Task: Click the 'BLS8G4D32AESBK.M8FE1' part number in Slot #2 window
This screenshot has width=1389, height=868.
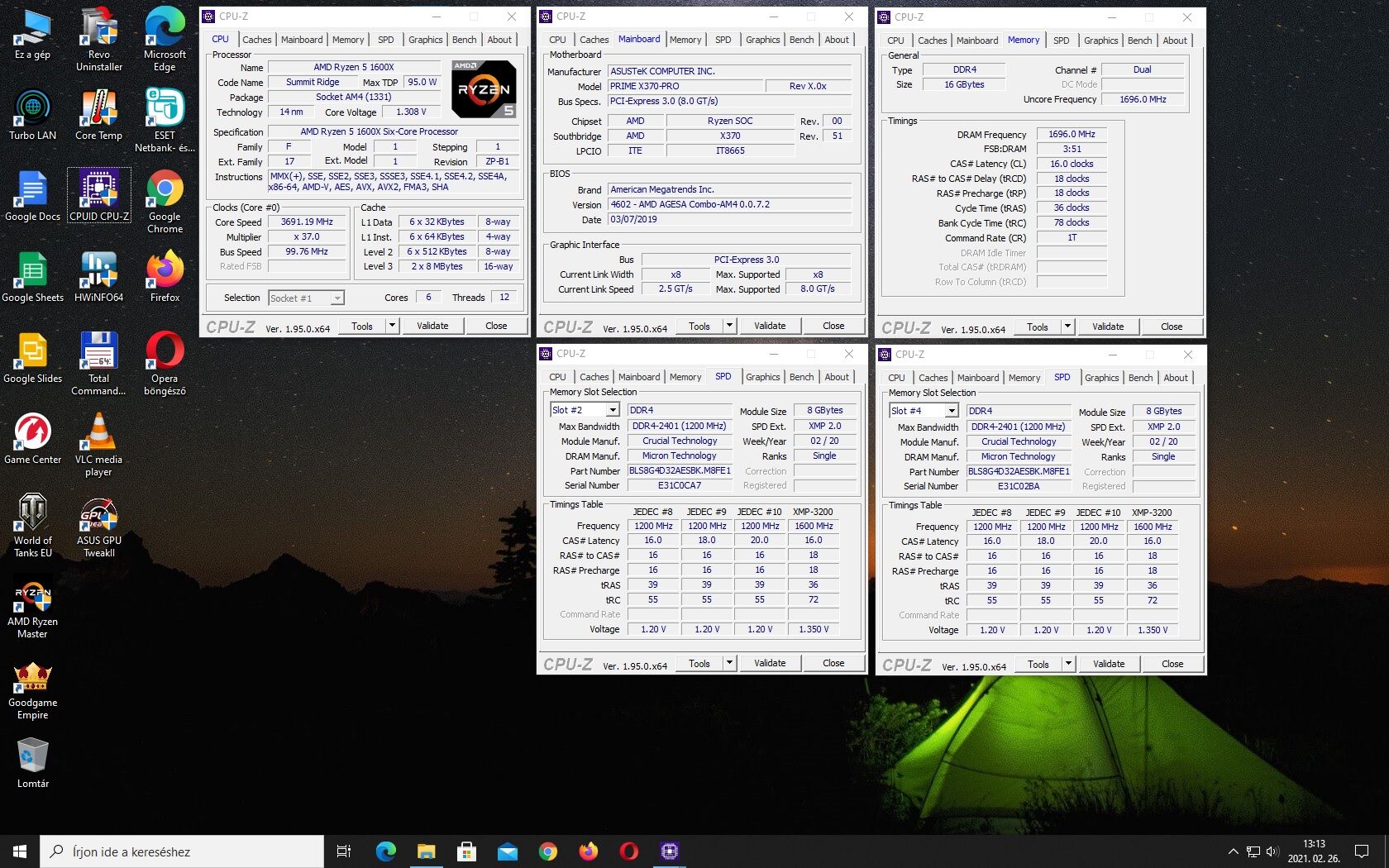Action: click(x=680, y=470)
